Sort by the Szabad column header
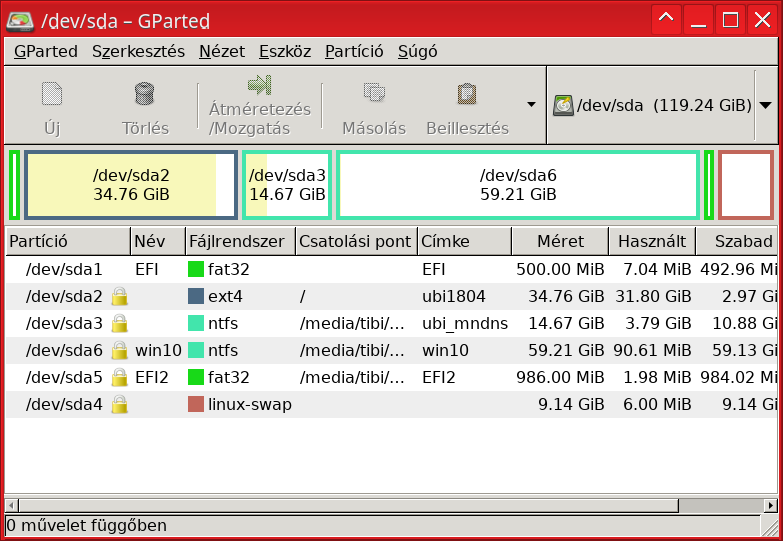The width and height of the screenshot is (783, 541). (x=737, y=241)
